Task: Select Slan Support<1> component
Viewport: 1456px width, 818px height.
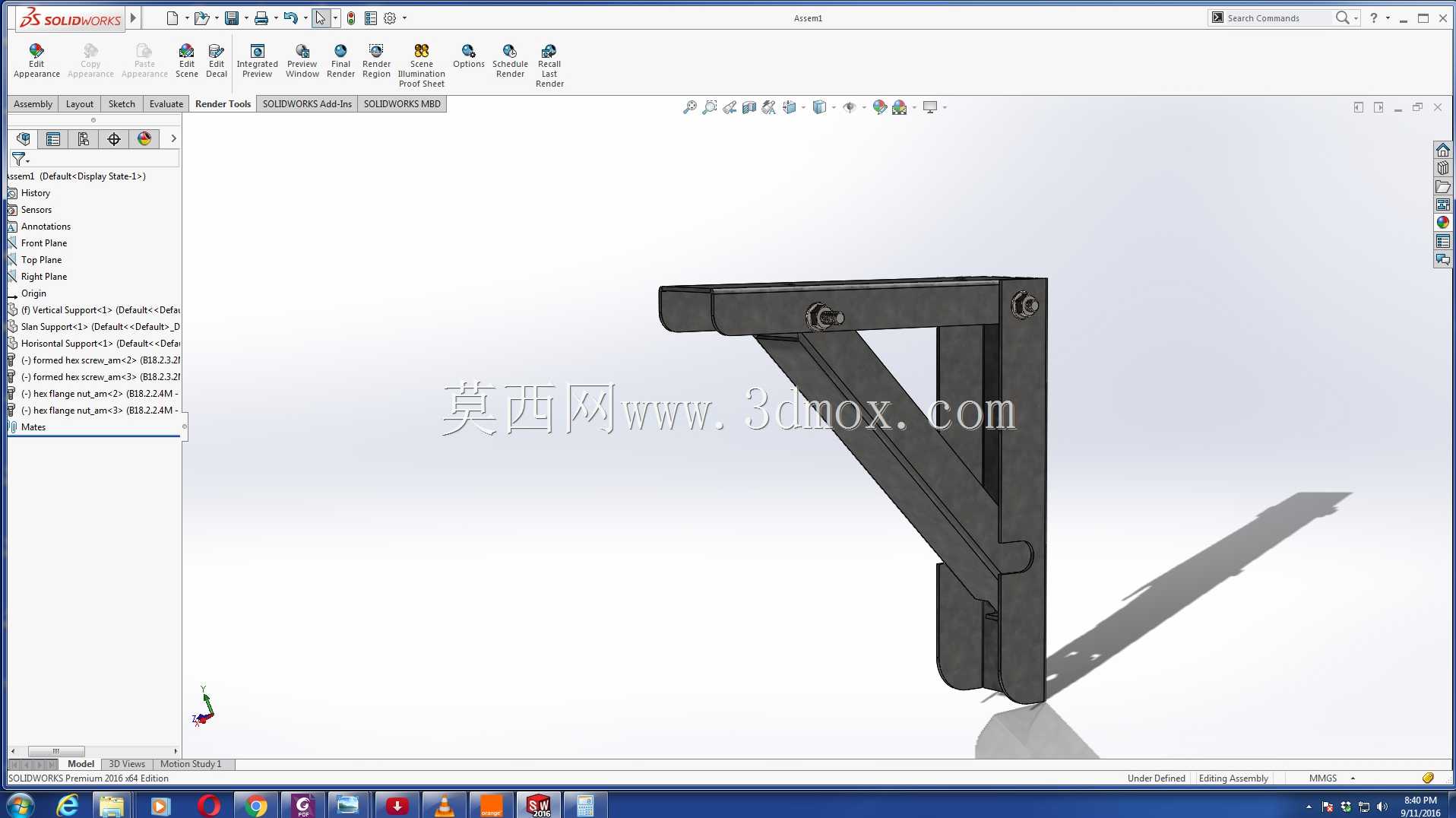Action: [x=94, y=327]
